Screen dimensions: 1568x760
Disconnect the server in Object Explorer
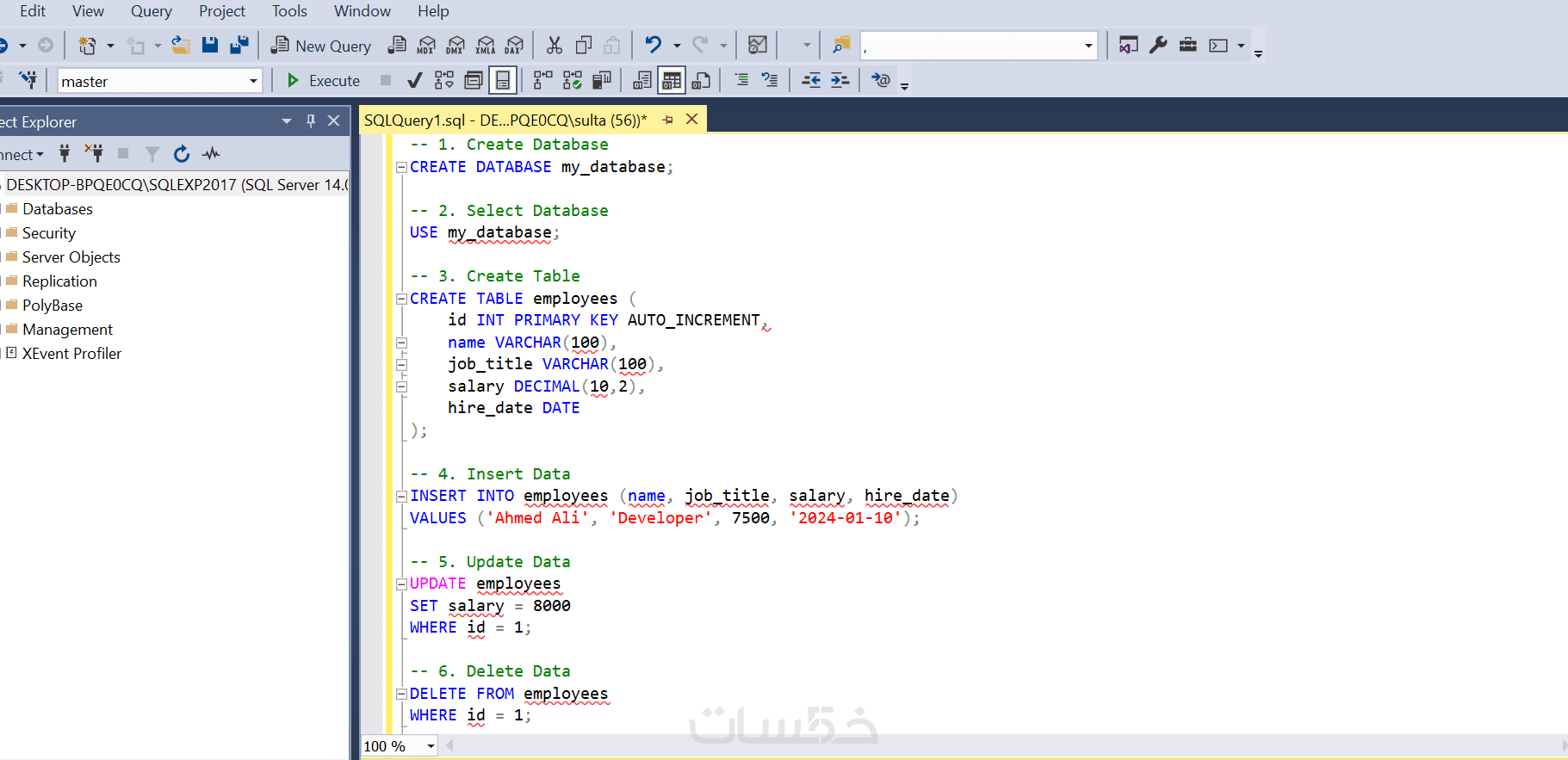(94, 154)
